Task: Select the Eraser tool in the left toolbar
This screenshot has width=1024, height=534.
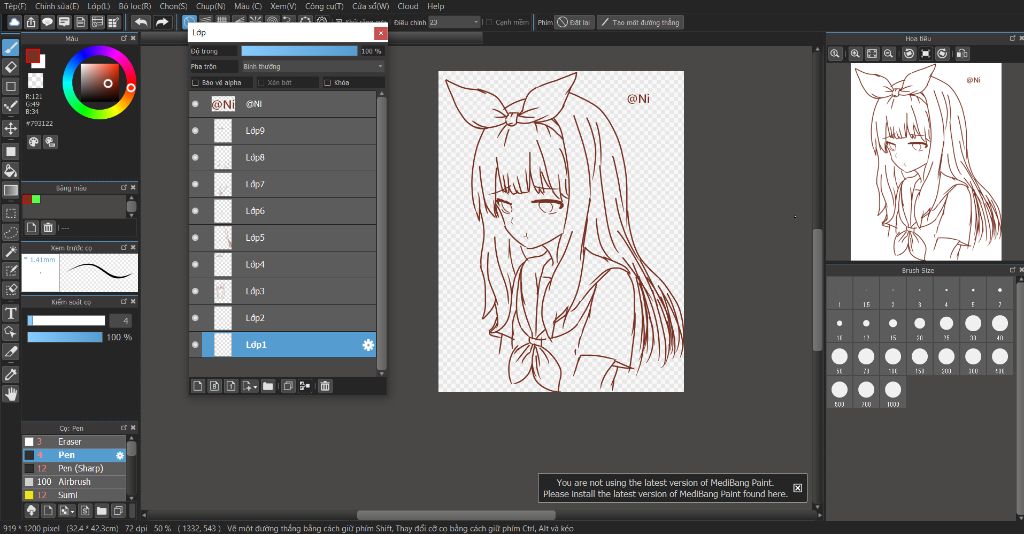Action: [10, 67]
